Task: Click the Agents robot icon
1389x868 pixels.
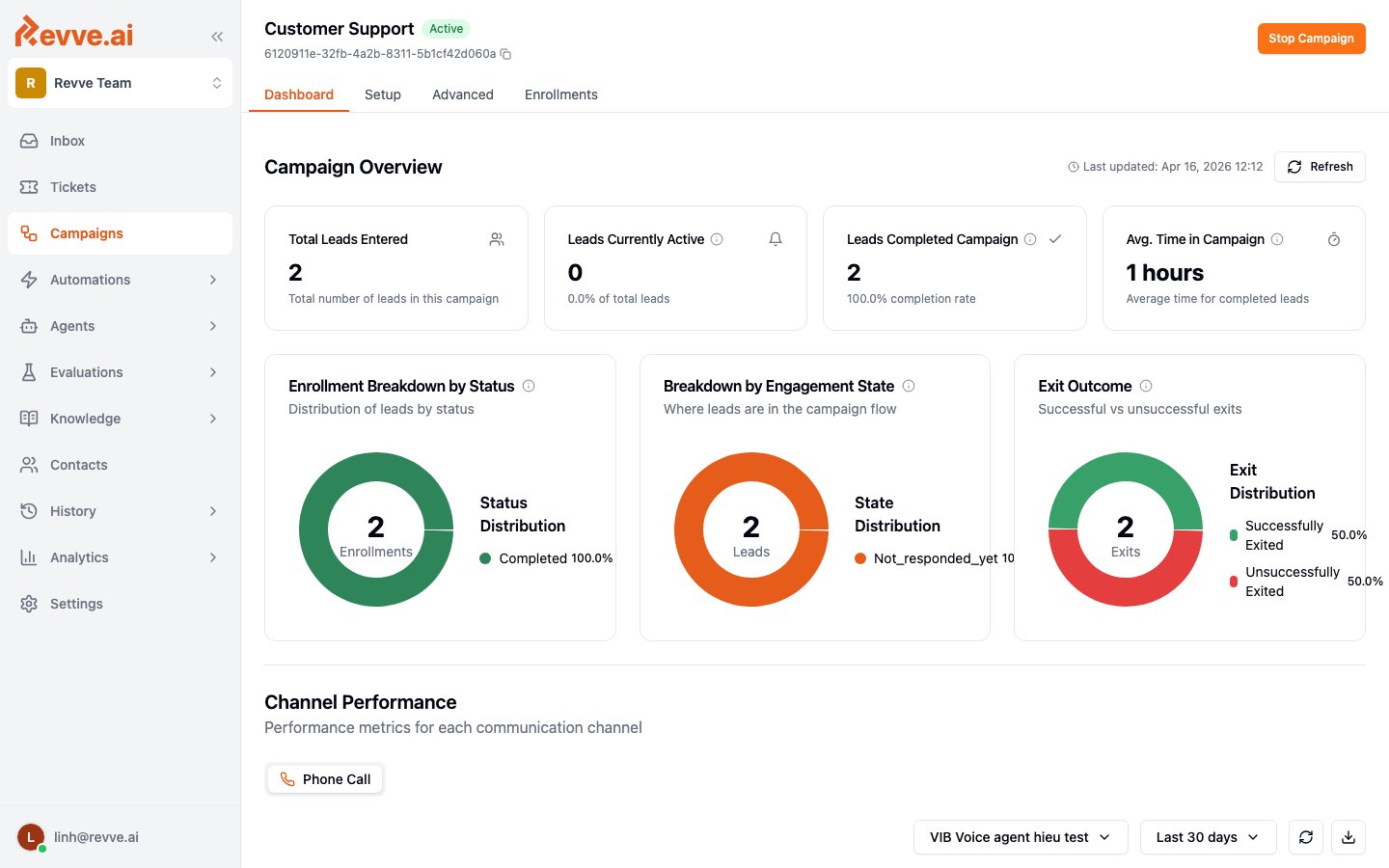Action: 29,326
